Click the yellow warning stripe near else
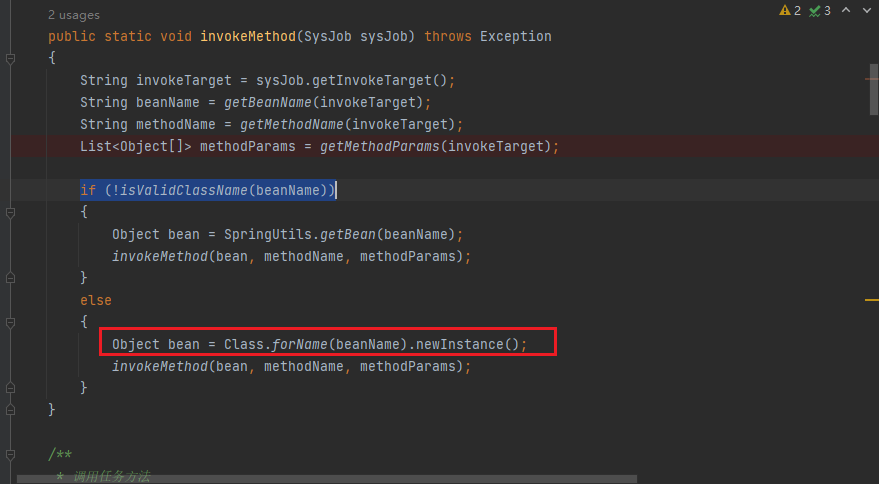The image size is (879, 484). coord(872,299)
